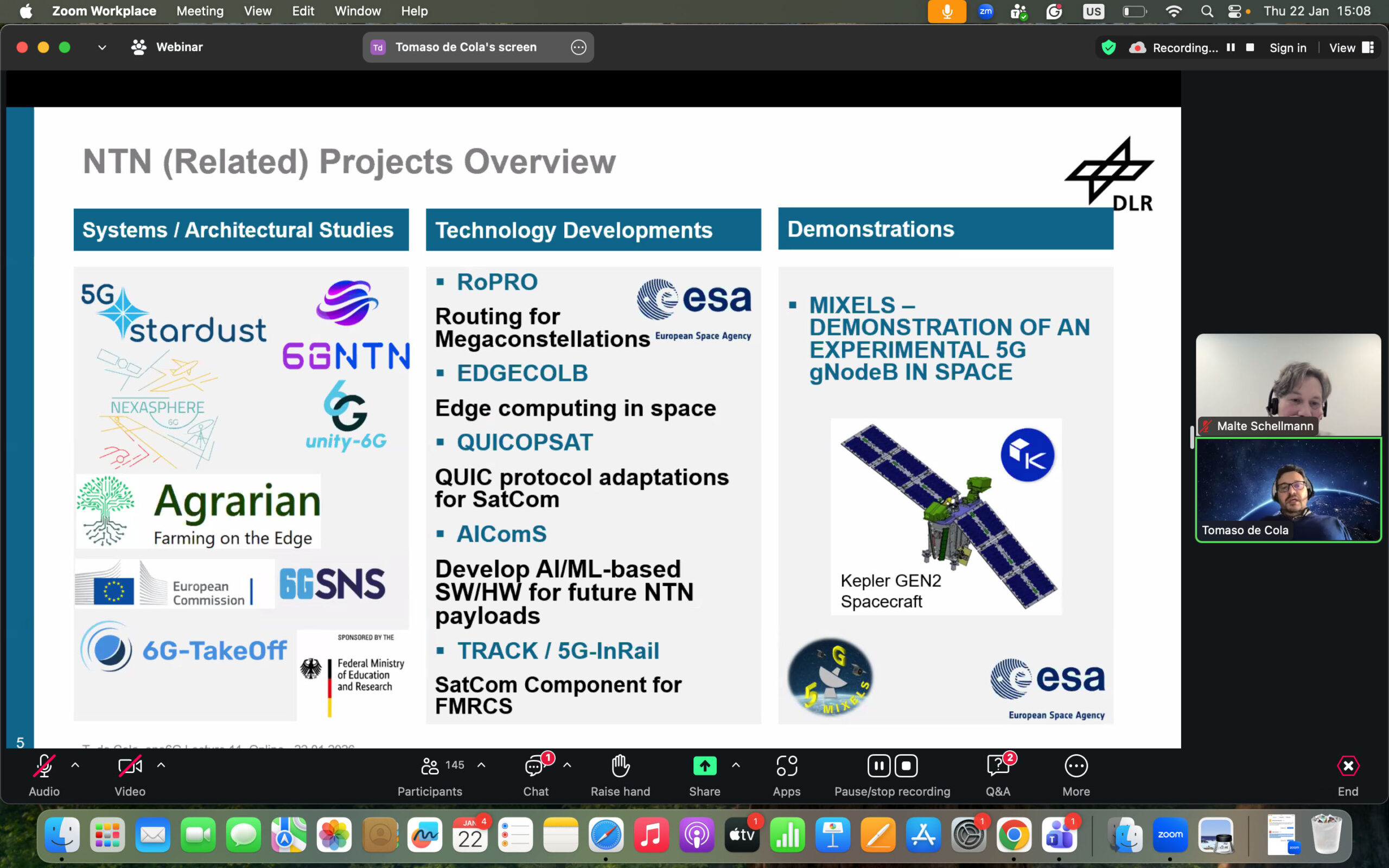Viewport: 1389px width, 868px height.
Task: Select Tomaso de Cola's video thumbnail
Action: point(1288,490)
